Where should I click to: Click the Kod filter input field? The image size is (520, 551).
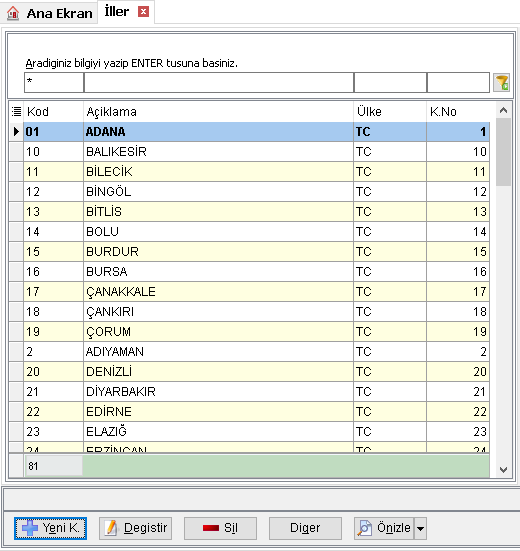[54, 83]
